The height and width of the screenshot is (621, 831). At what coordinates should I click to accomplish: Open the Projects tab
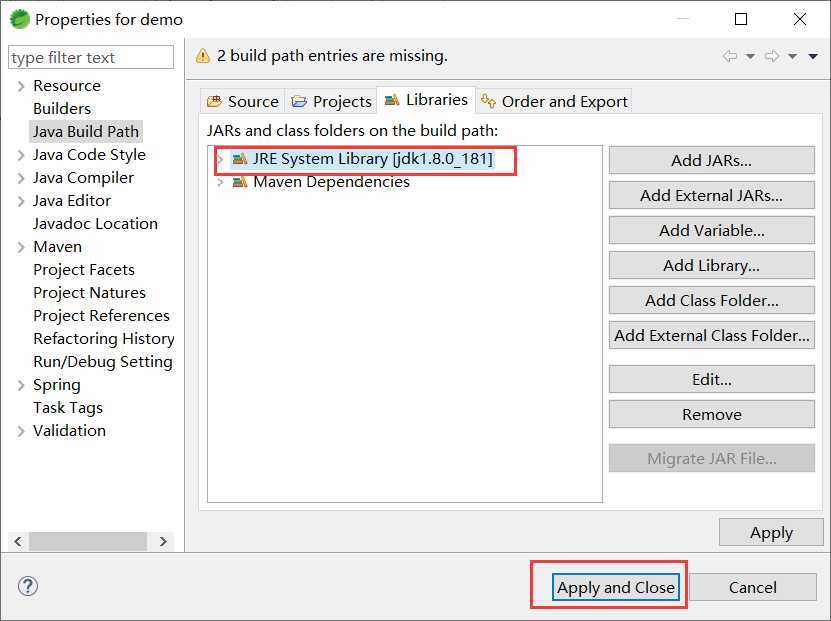(x=332, y=101)
